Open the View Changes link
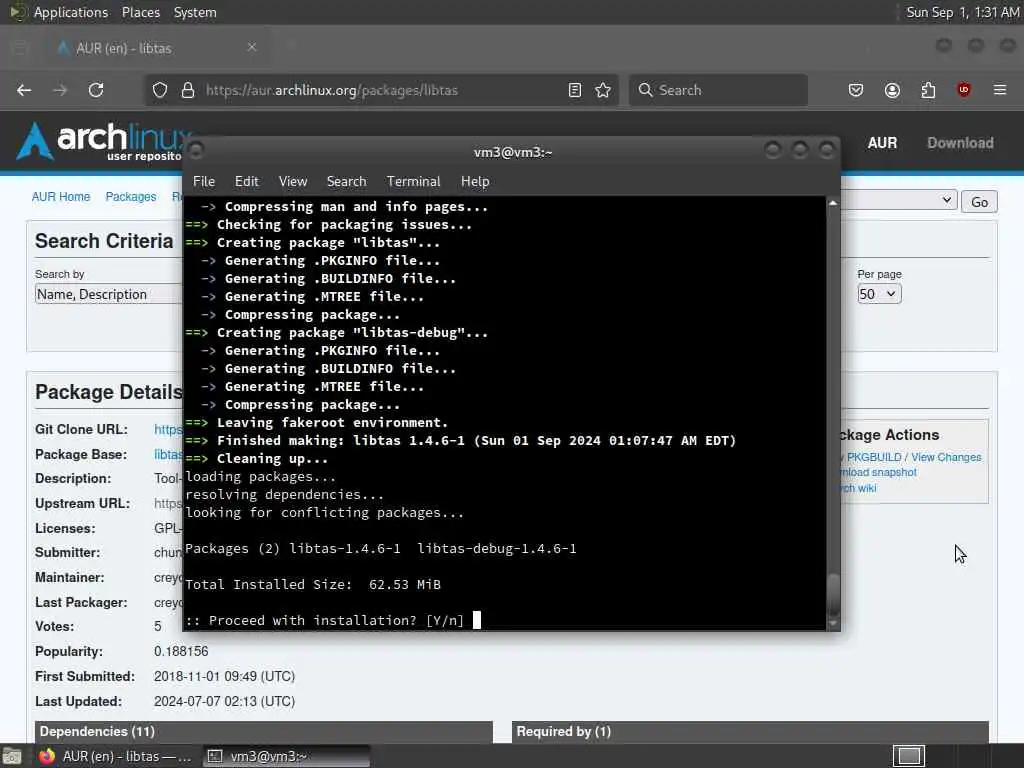 click(x=946, y=457)
